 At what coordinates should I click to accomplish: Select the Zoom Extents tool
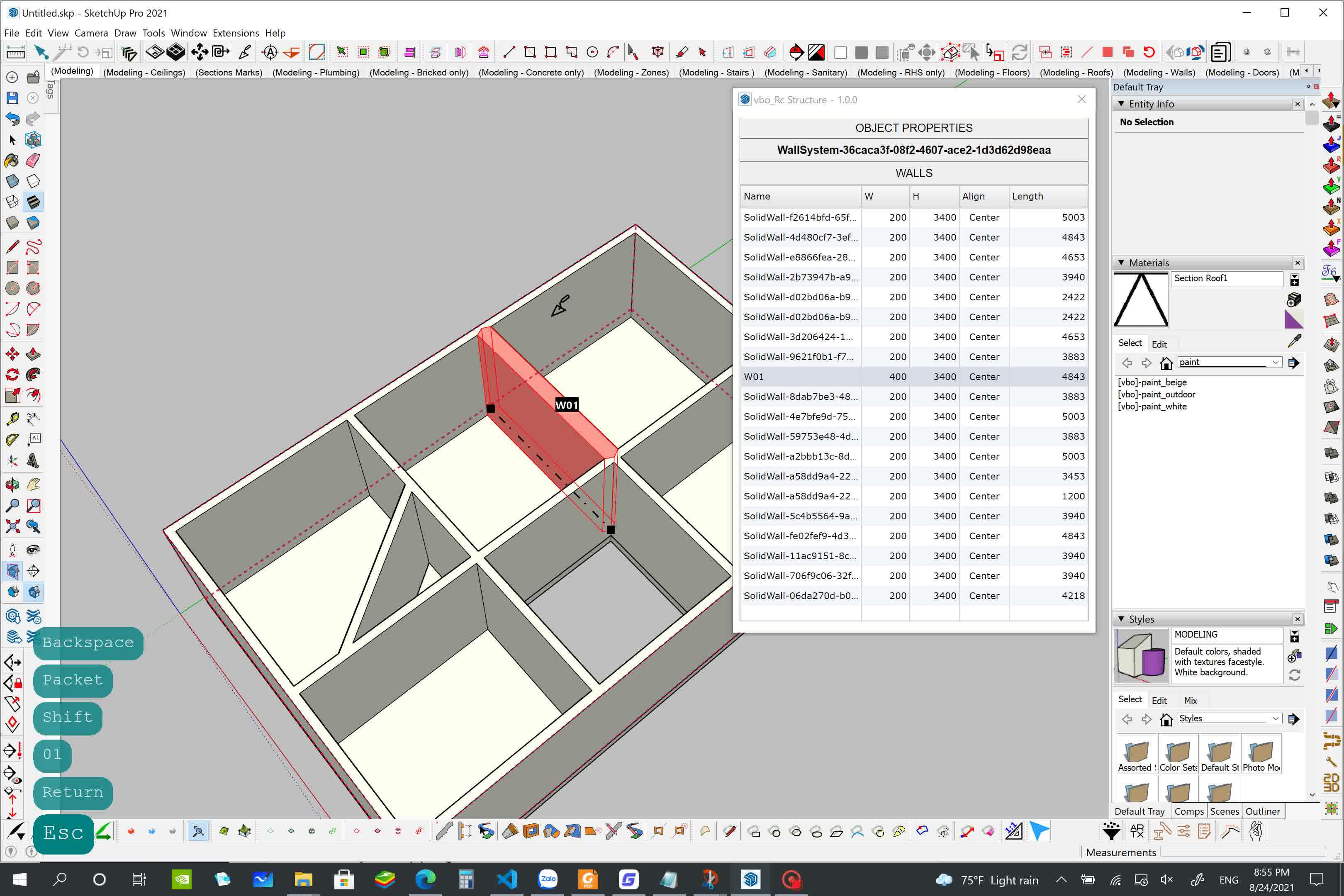(x=12, y=526)
